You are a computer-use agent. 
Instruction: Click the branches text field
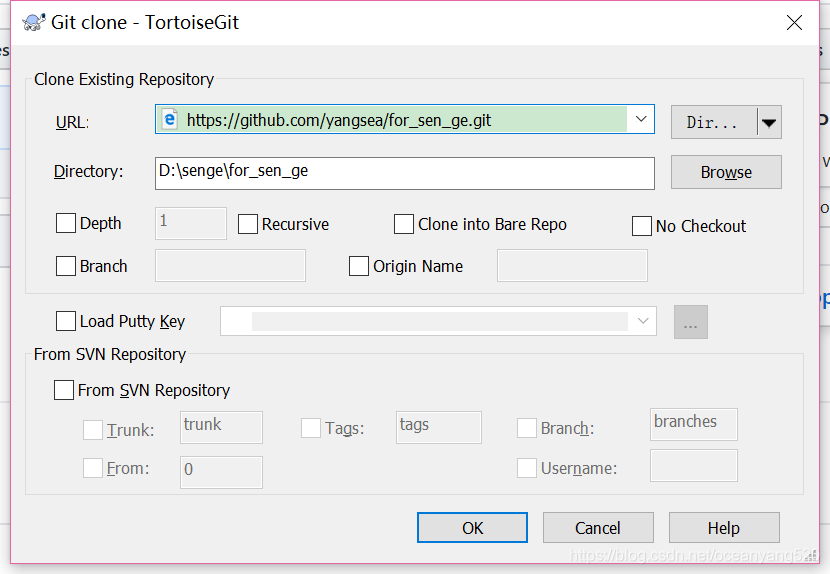point(693,424)
